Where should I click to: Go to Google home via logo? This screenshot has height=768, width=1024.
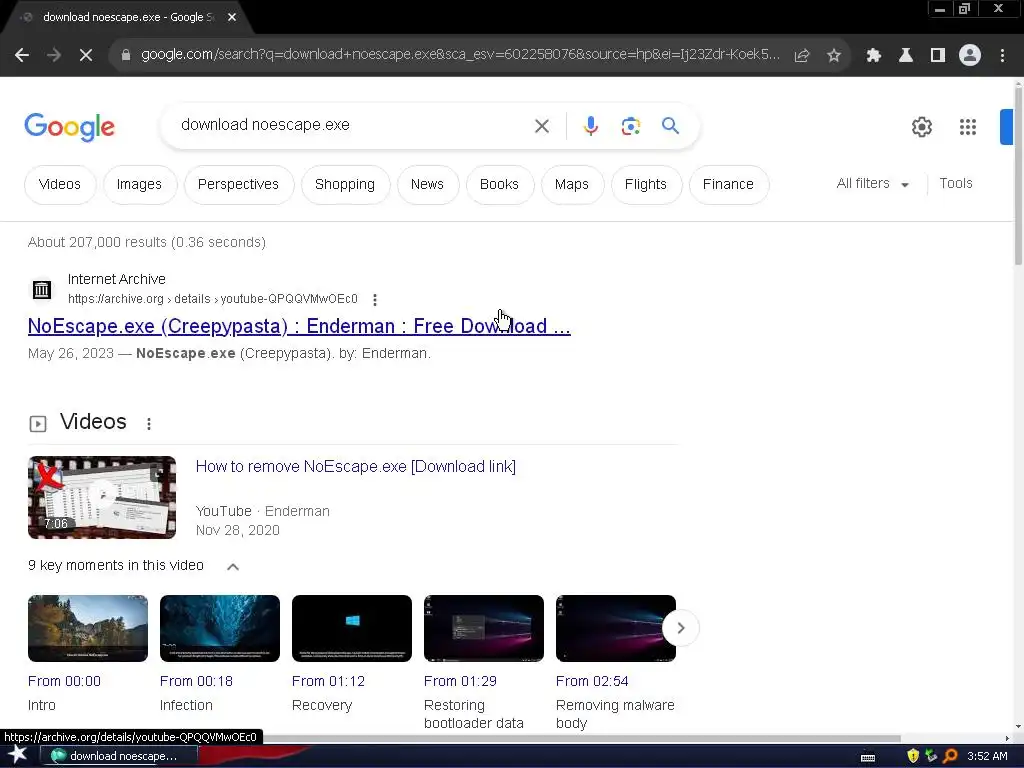click(x=69, y=127)
